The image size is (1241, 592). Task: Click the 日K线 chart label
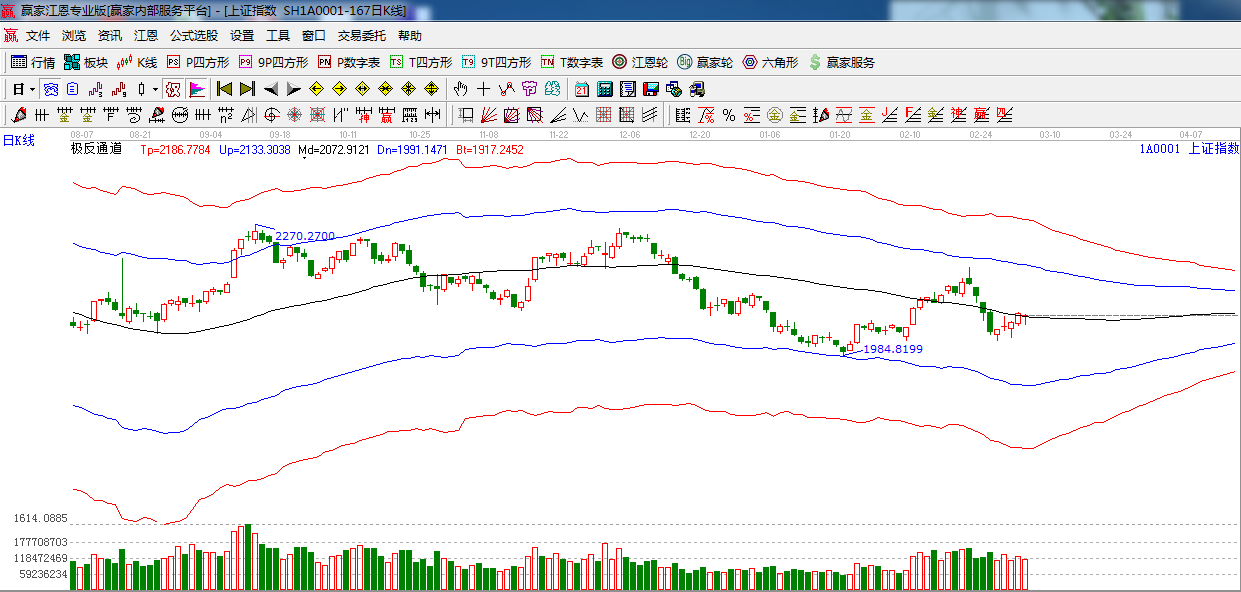click(x=18, y=140)
